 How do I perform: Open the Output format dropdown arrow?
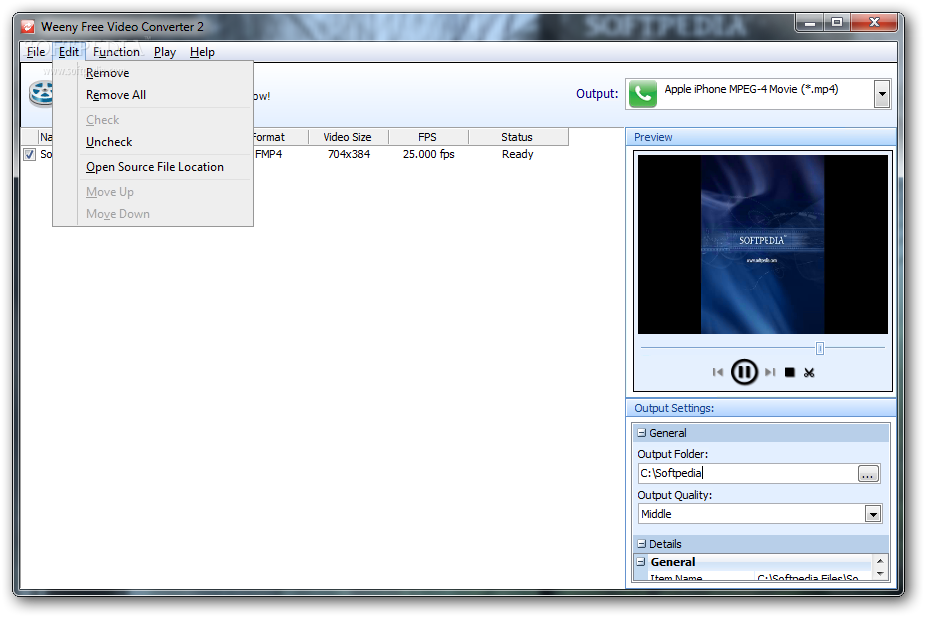tap(882, 94)
